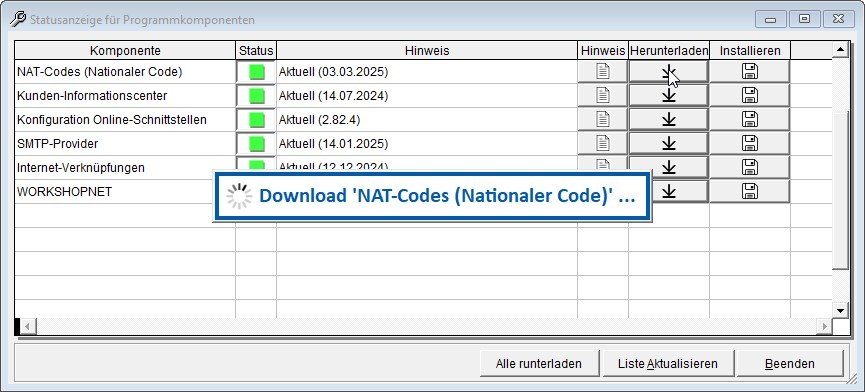Close the Statusanzeige window
The image size is (865, 392).
pyautogui.click(x=839, y=19)
